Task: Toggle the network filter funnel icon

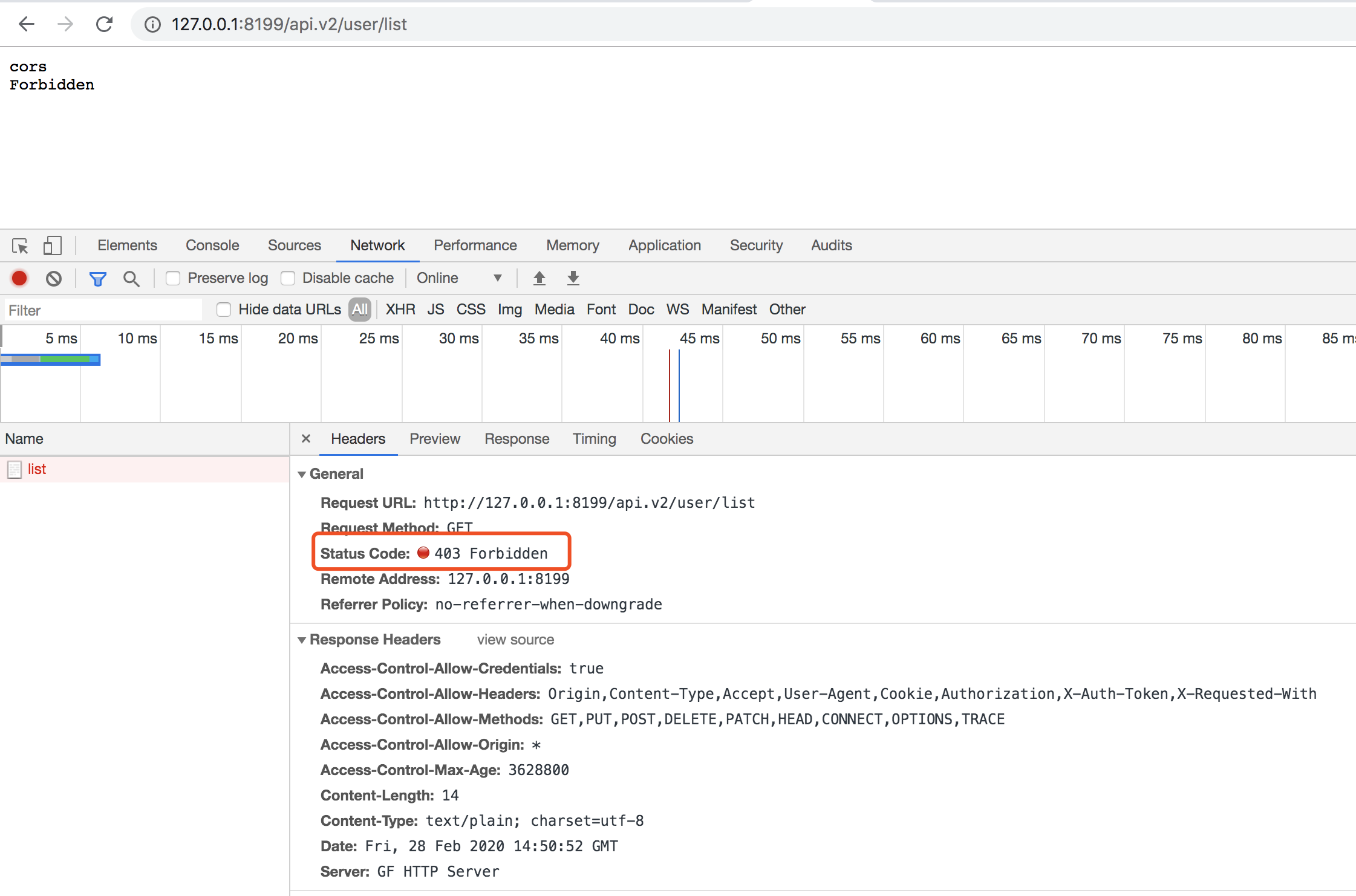Action: (x=97, y=278)
